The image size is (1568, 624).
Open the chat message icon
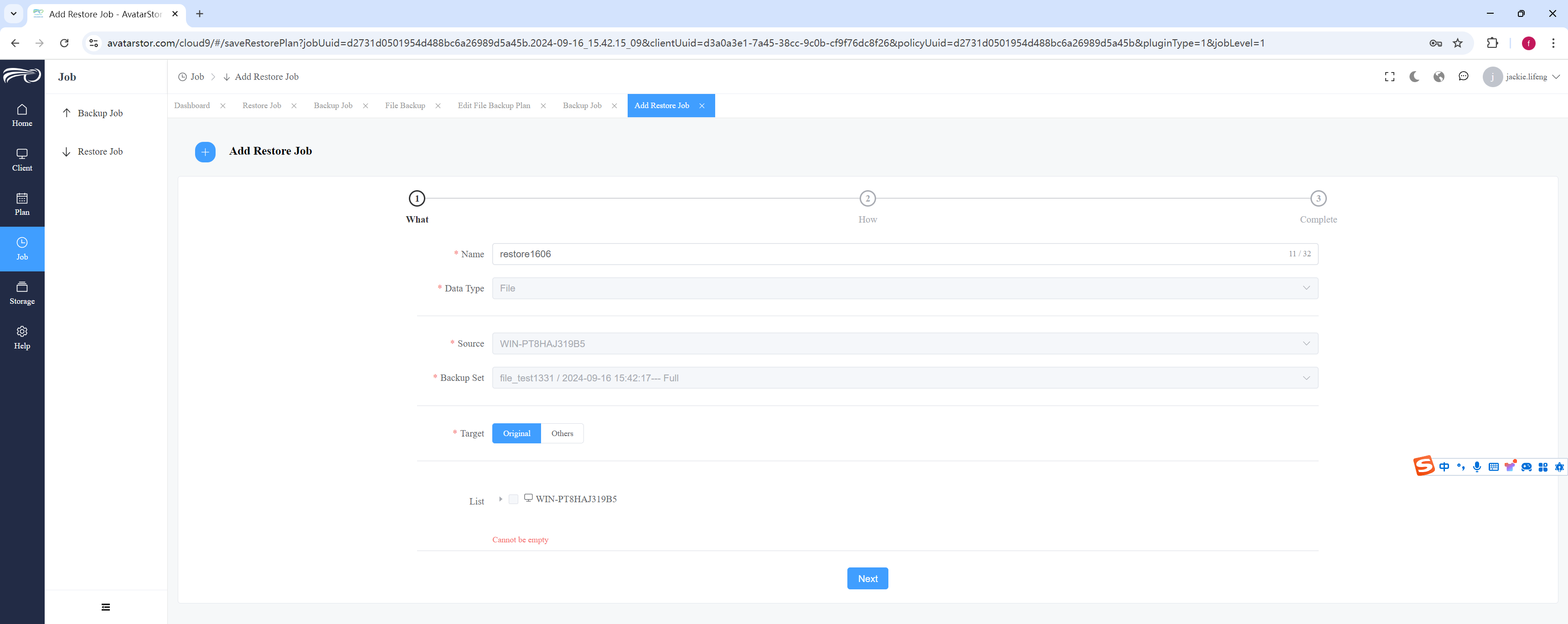click(x=1463, y=77)
